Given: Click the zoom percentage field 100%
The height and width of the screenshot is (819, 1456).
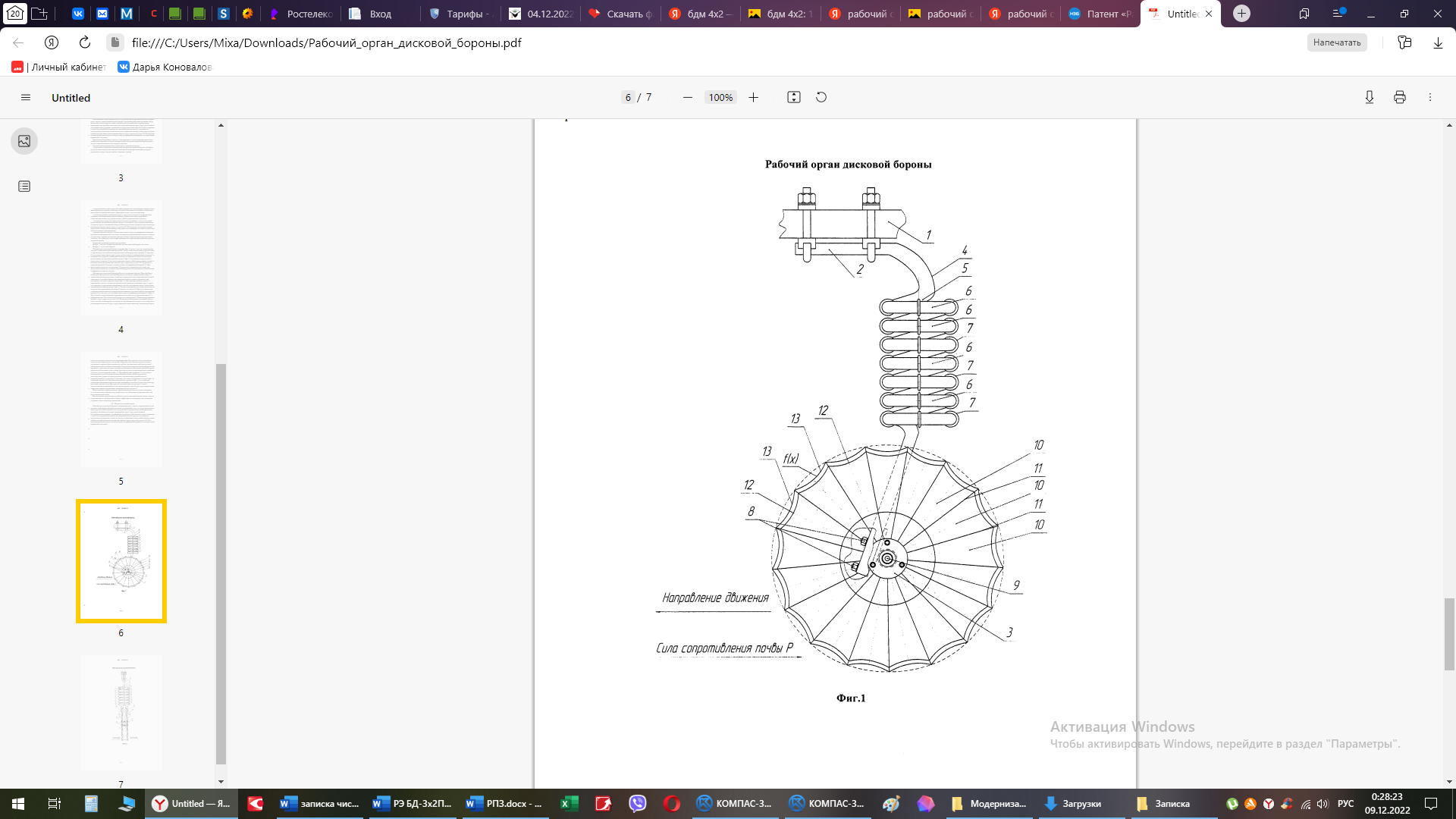Looking at the screenshot, I should point(720,98).
